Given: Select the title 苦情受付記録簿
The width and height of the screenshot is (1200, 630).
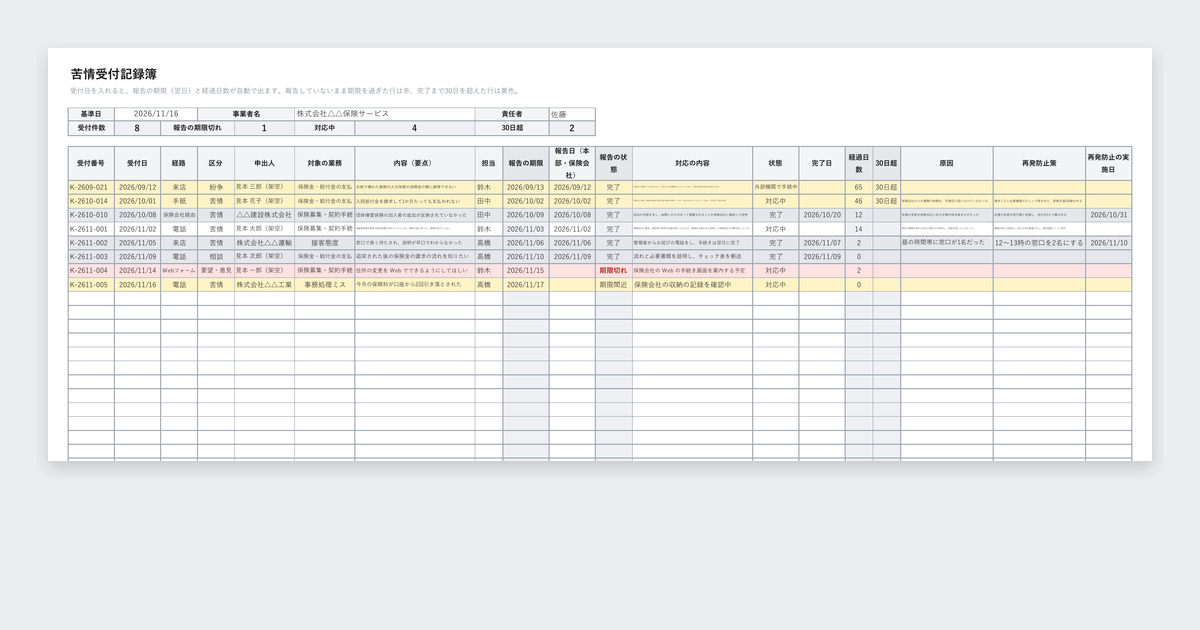Looking at the screenshot, I should (x=114, y=74).
